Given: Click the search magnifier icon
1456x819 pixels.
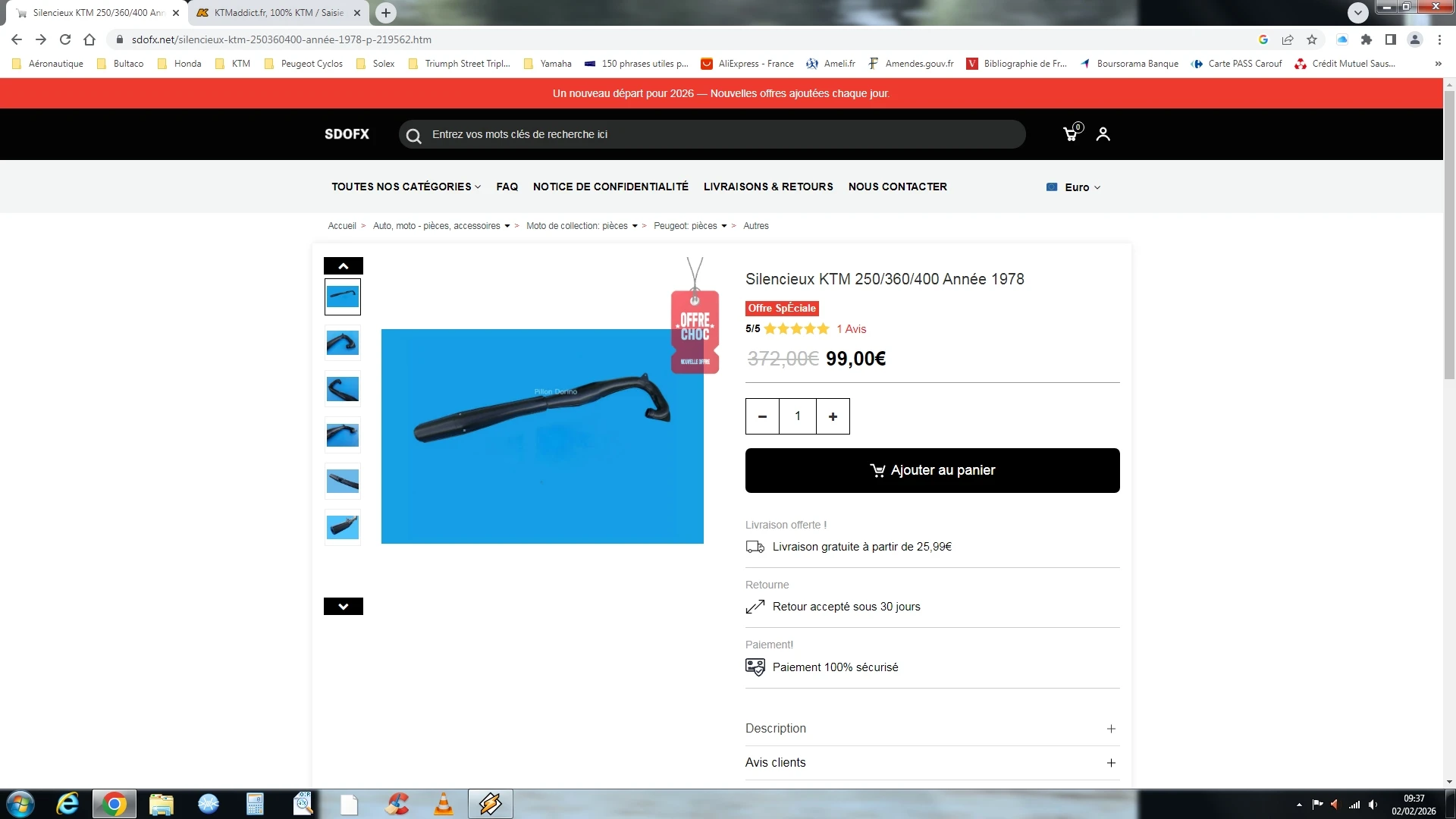Looking at the screenshot, I should 413,136.
